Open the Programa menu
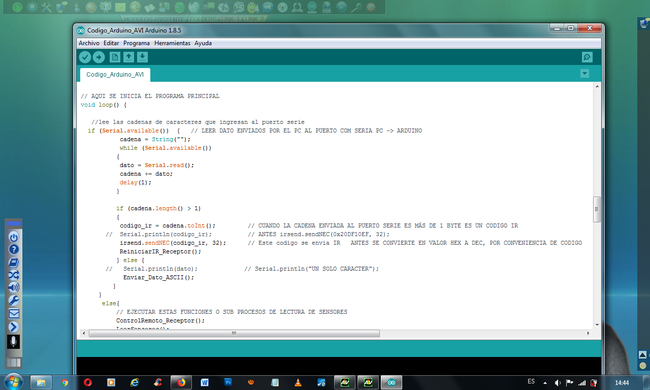This screenshot has width=650, height=390. [x=136, y=43]
